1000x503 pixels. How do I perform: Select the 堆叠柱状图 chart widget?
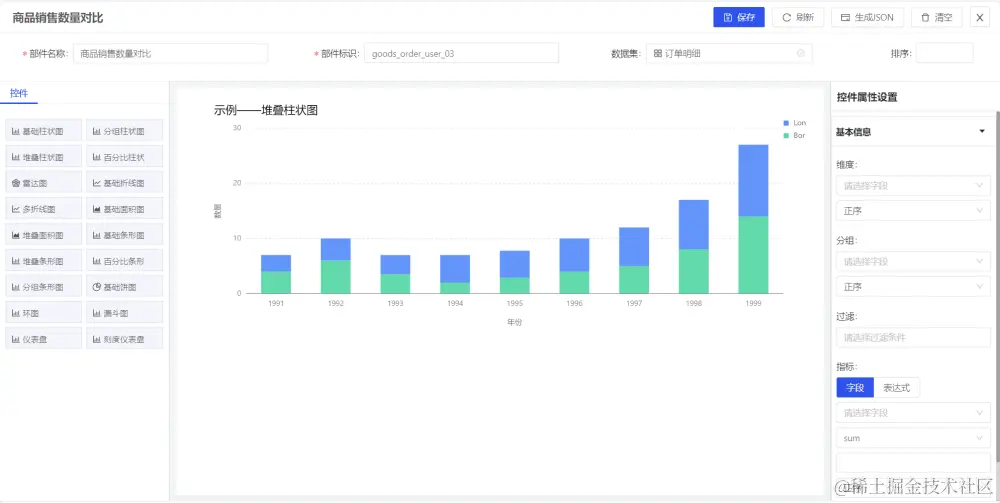[43, 157]
